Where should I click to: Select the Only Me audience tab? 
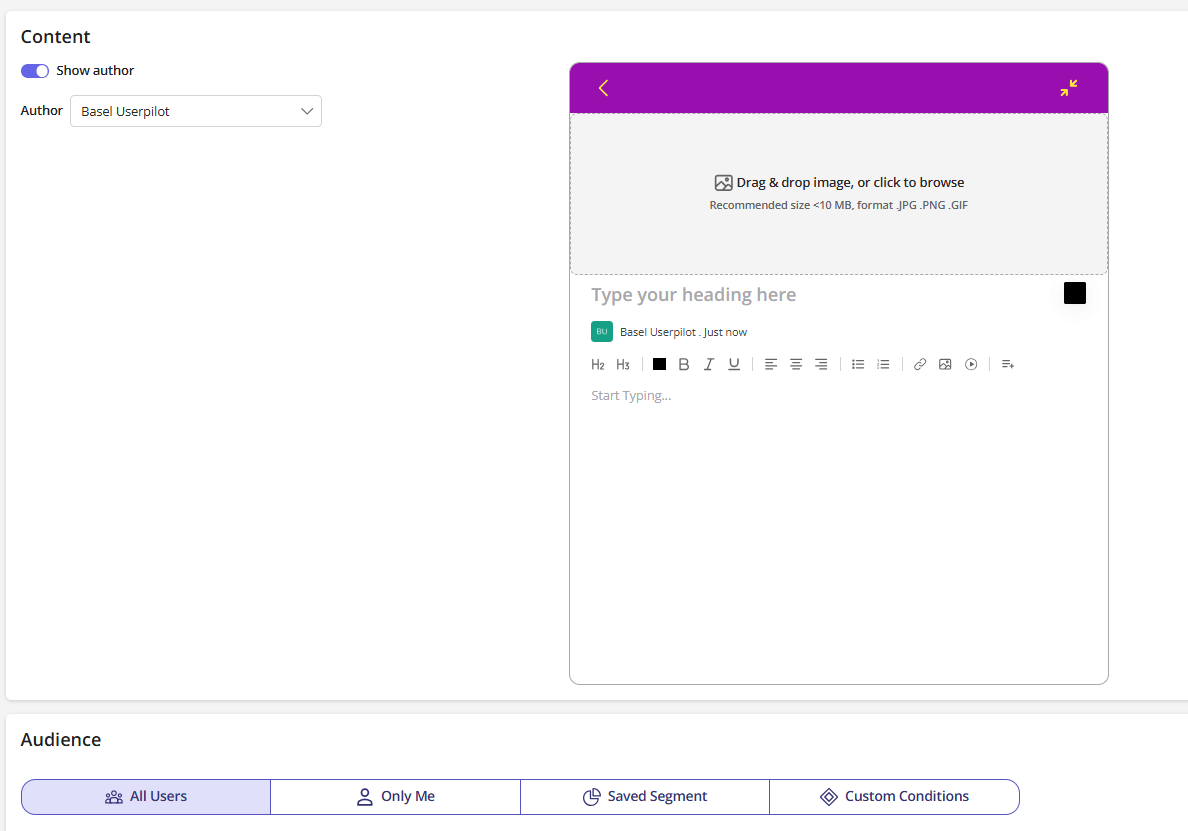pyautogui.click(x=395, y=797)
